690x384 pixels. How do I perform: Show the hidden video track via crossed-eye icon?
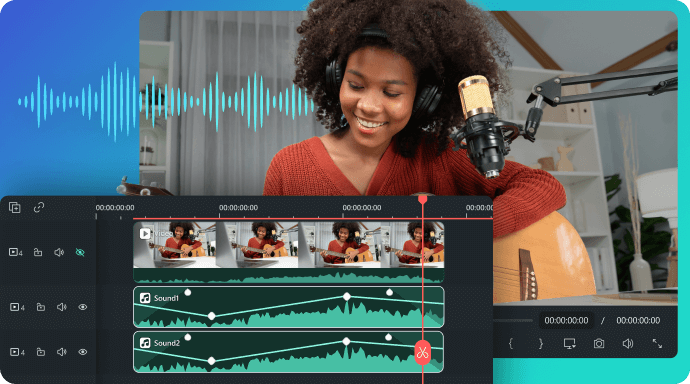(x=80, y=252)
